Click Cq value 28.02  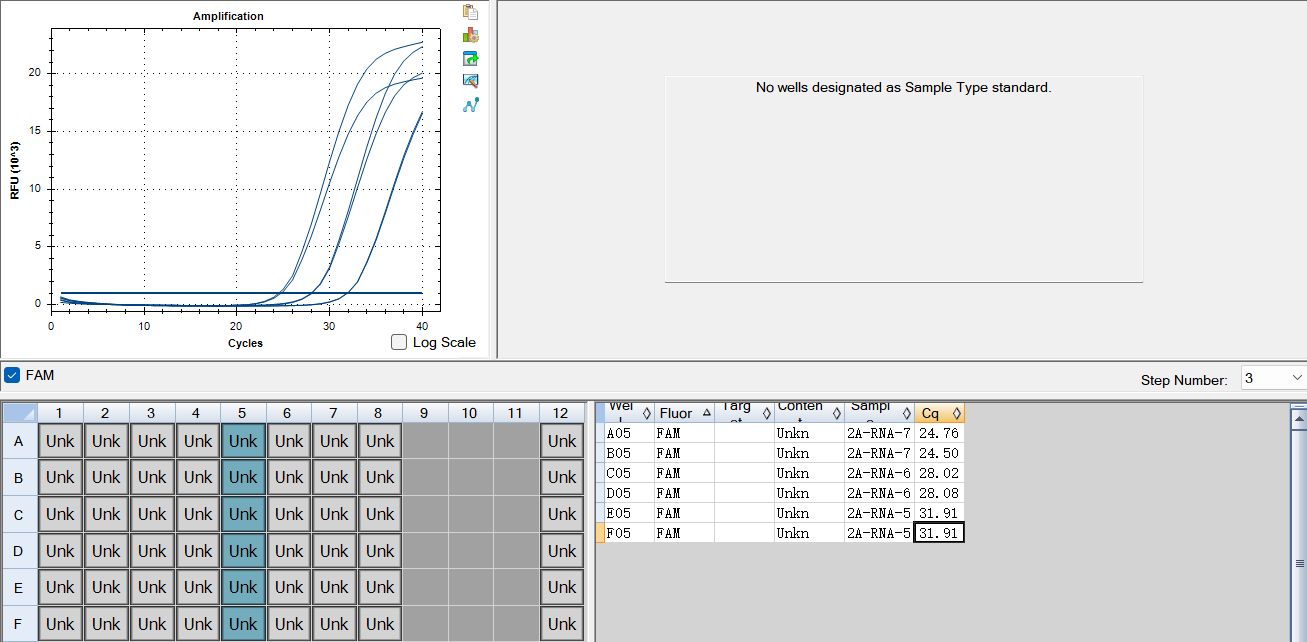940,473
